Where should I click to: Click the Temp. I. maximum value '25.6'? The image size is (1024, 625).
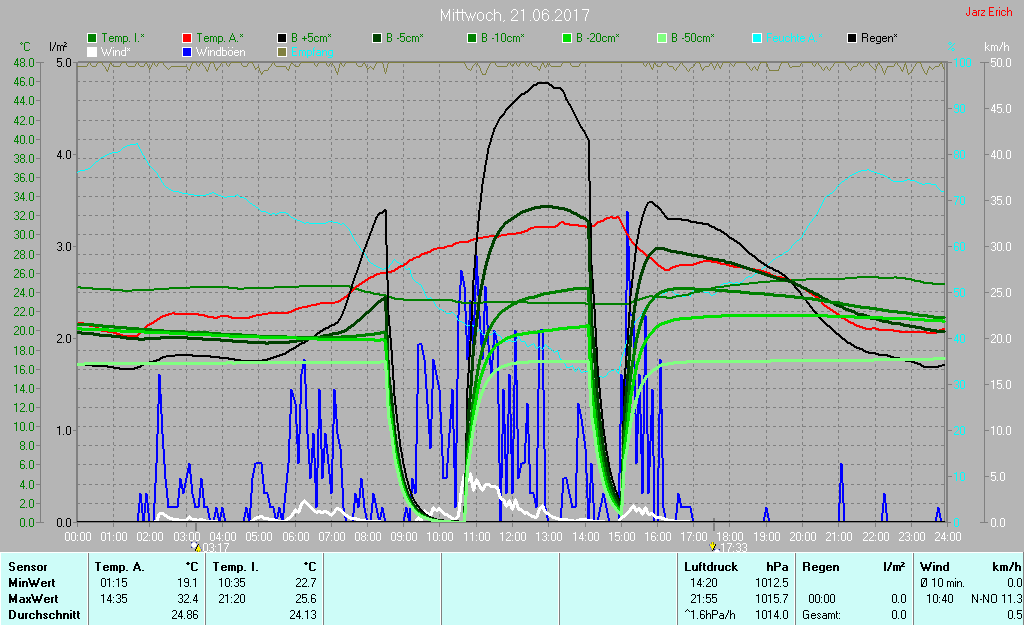(306, 598)
